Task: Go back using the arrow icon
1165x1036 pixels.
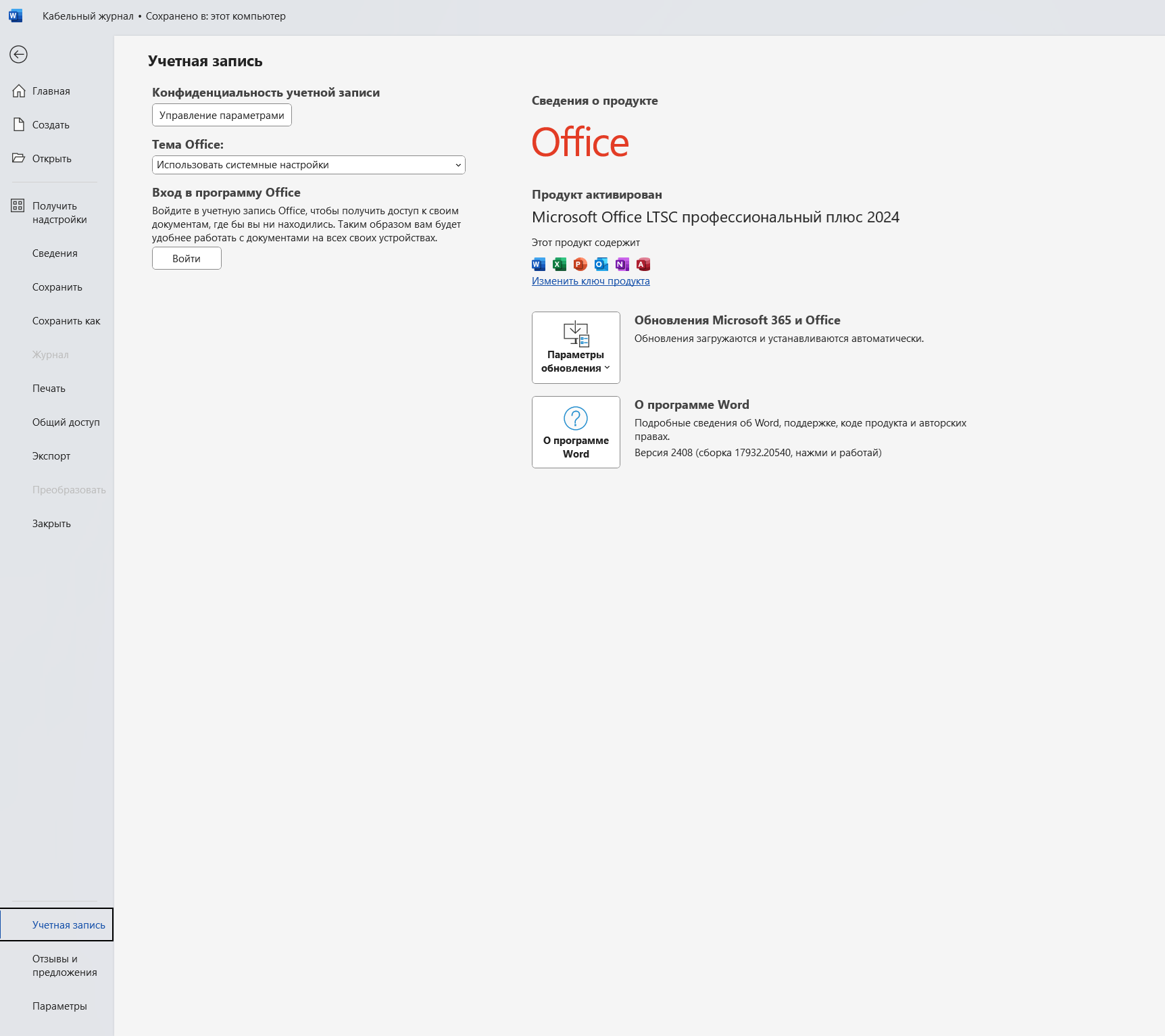Action: tap(18, 54)
